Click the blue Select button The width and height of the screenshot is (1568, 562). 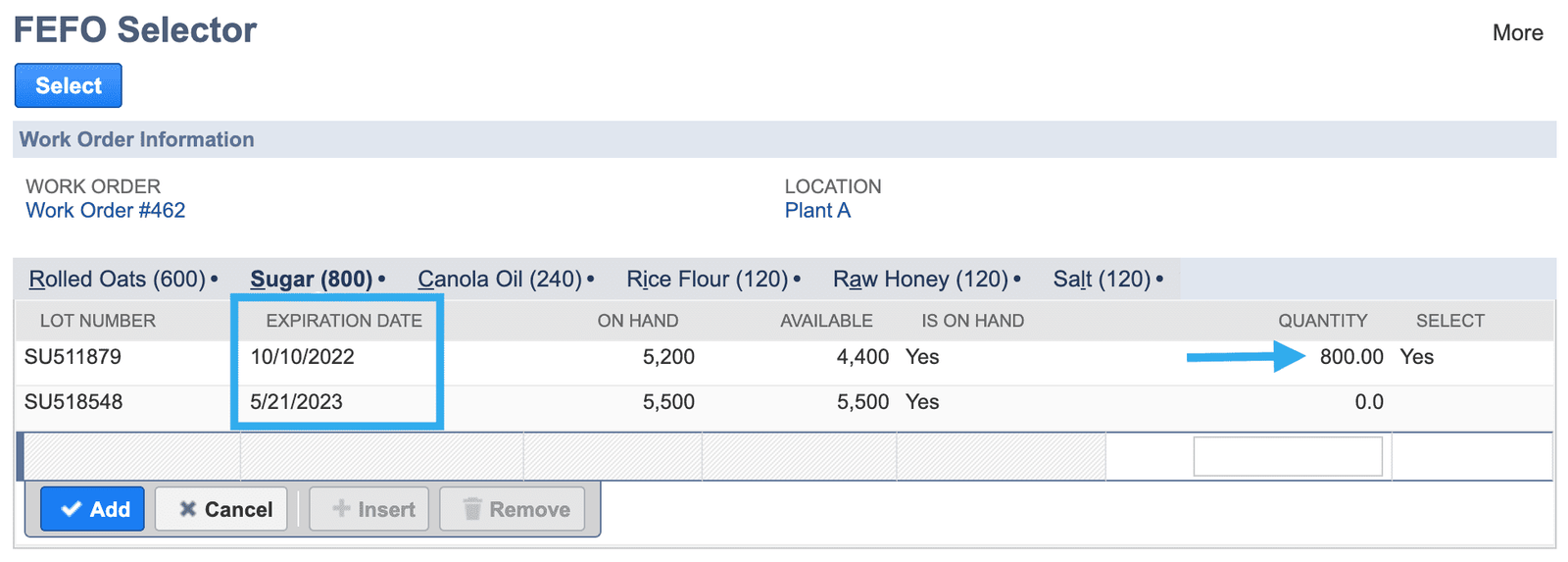pyautogui.click(x=69, y=85)
